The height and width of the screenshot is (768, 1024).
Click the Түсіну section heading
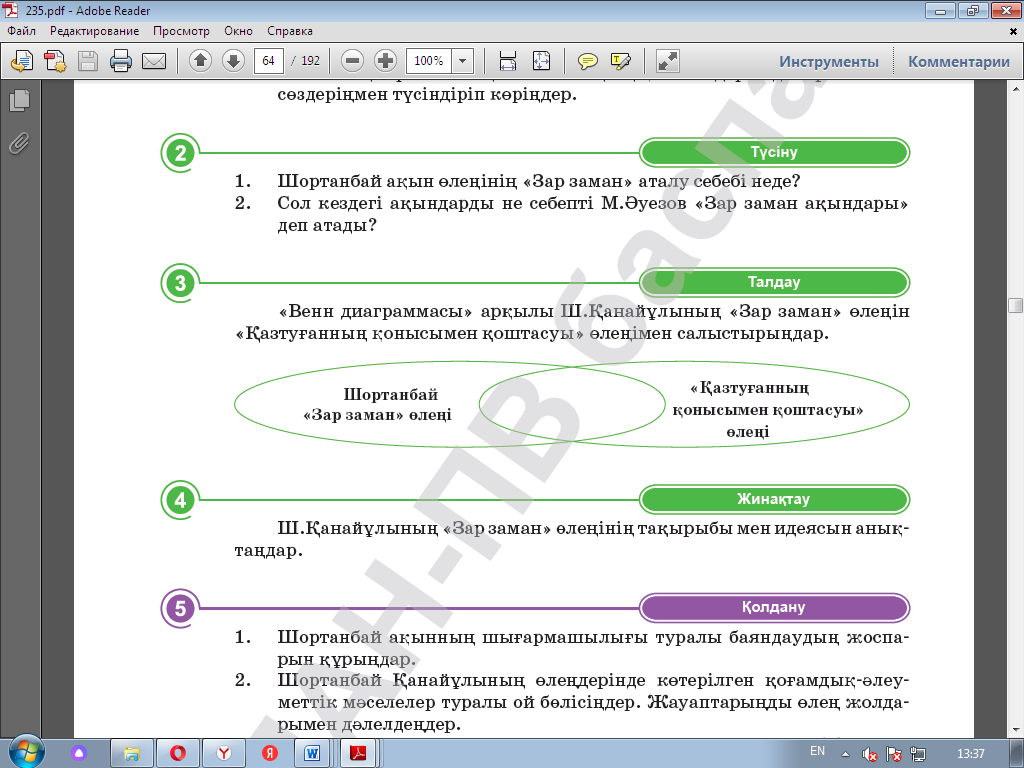click(x=774, y=152)
